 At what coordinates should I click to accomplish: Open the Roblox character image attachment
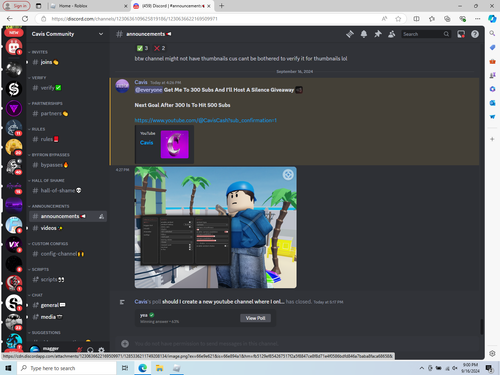tap(216, 227)
